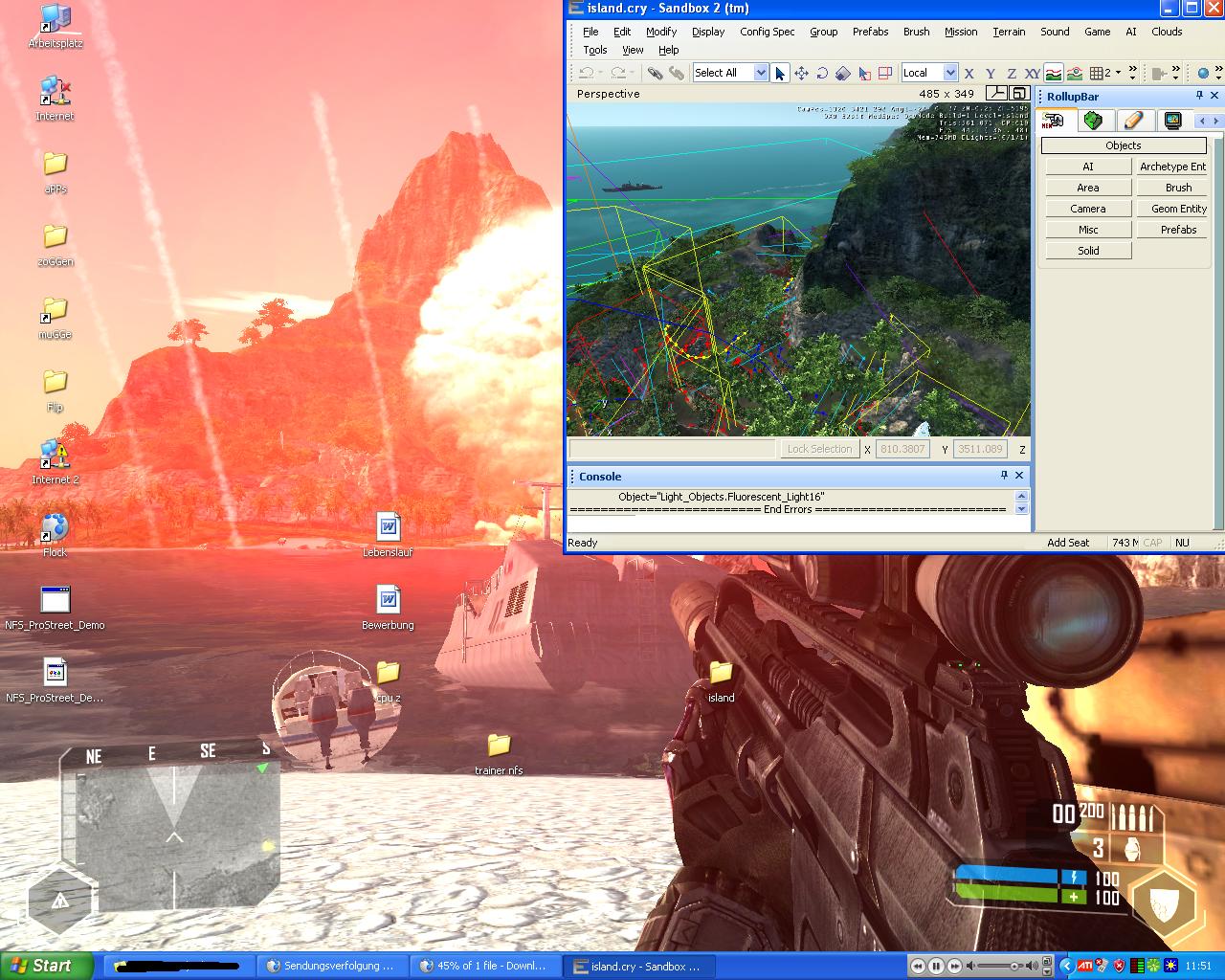
Task: Click the blue sphere toolbar icon
Action: pos(1204,73)
